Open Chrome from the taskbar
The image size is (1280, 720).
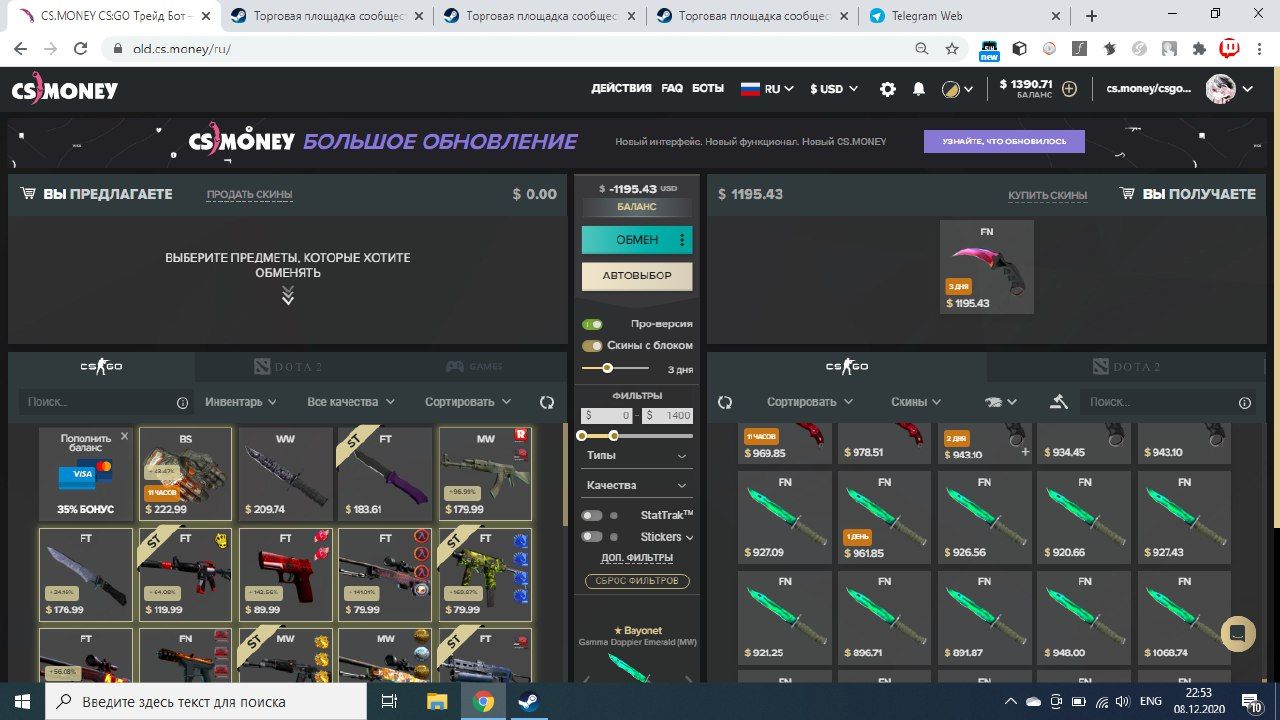pos(482,701)
